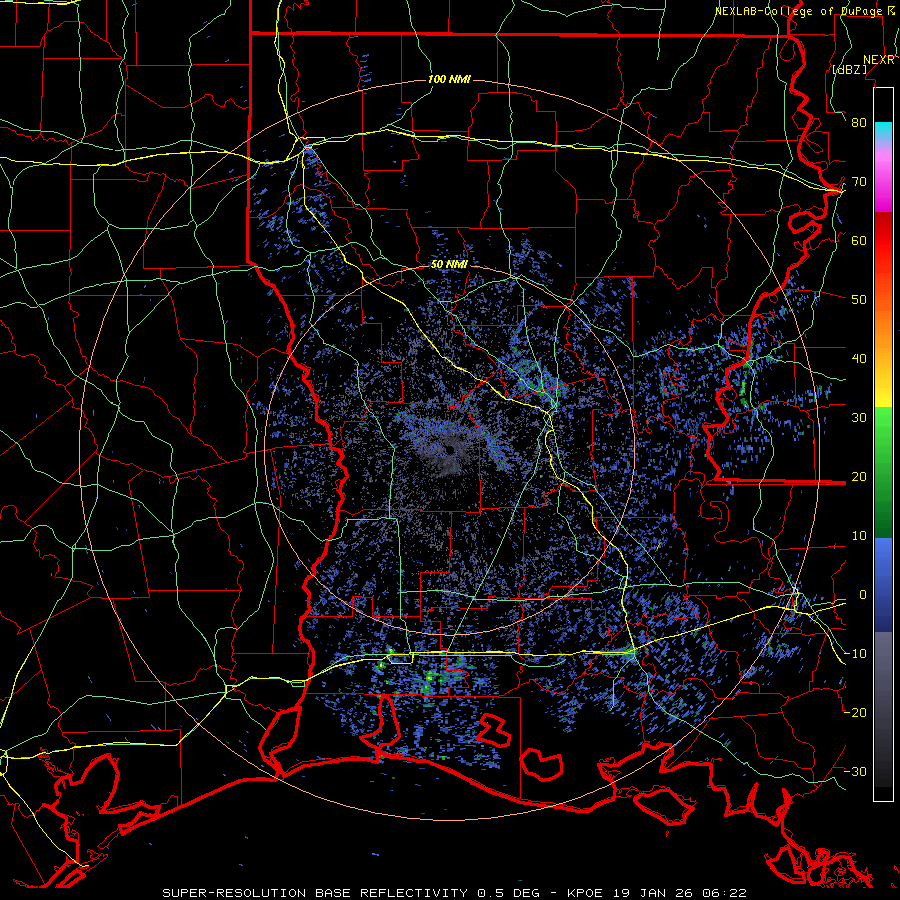The height and width of the screenshot is (900, 900).
Task: Click the 50 value on the dBZ scale
Action: pos(859,300)
